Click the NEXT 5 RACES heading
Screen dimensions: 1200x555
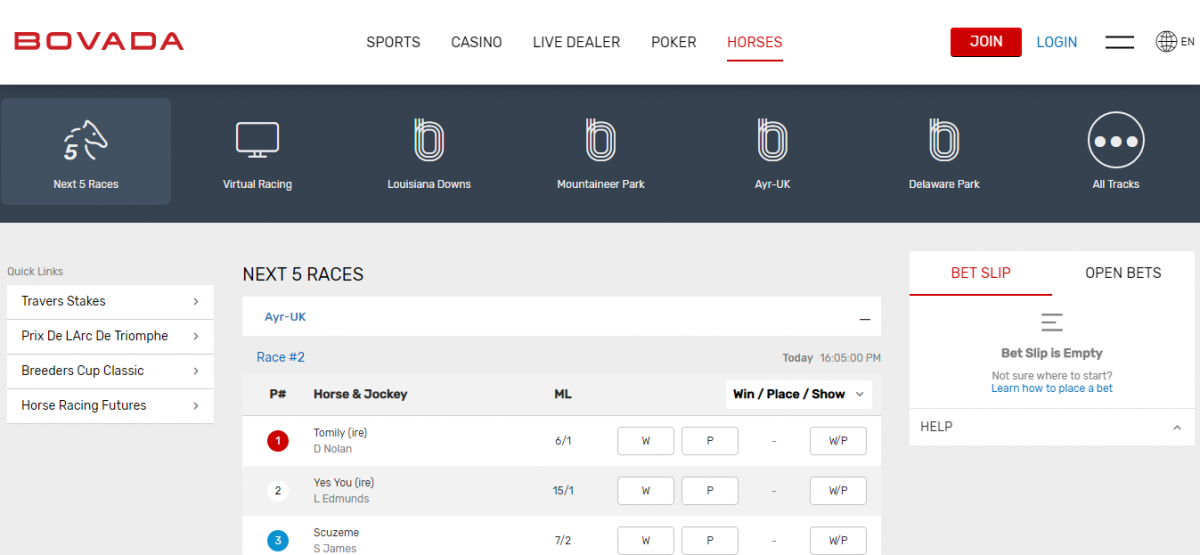point(303,274)
